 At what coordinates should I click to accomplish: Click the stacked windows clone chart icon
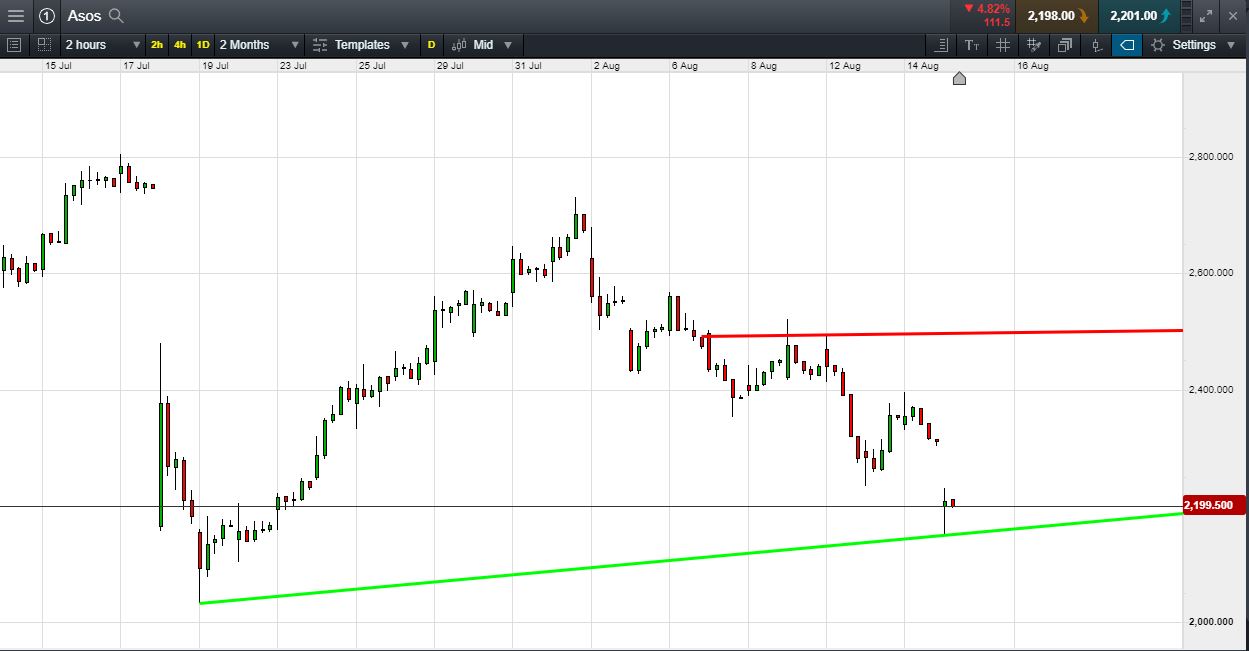tap(1064, 45)
